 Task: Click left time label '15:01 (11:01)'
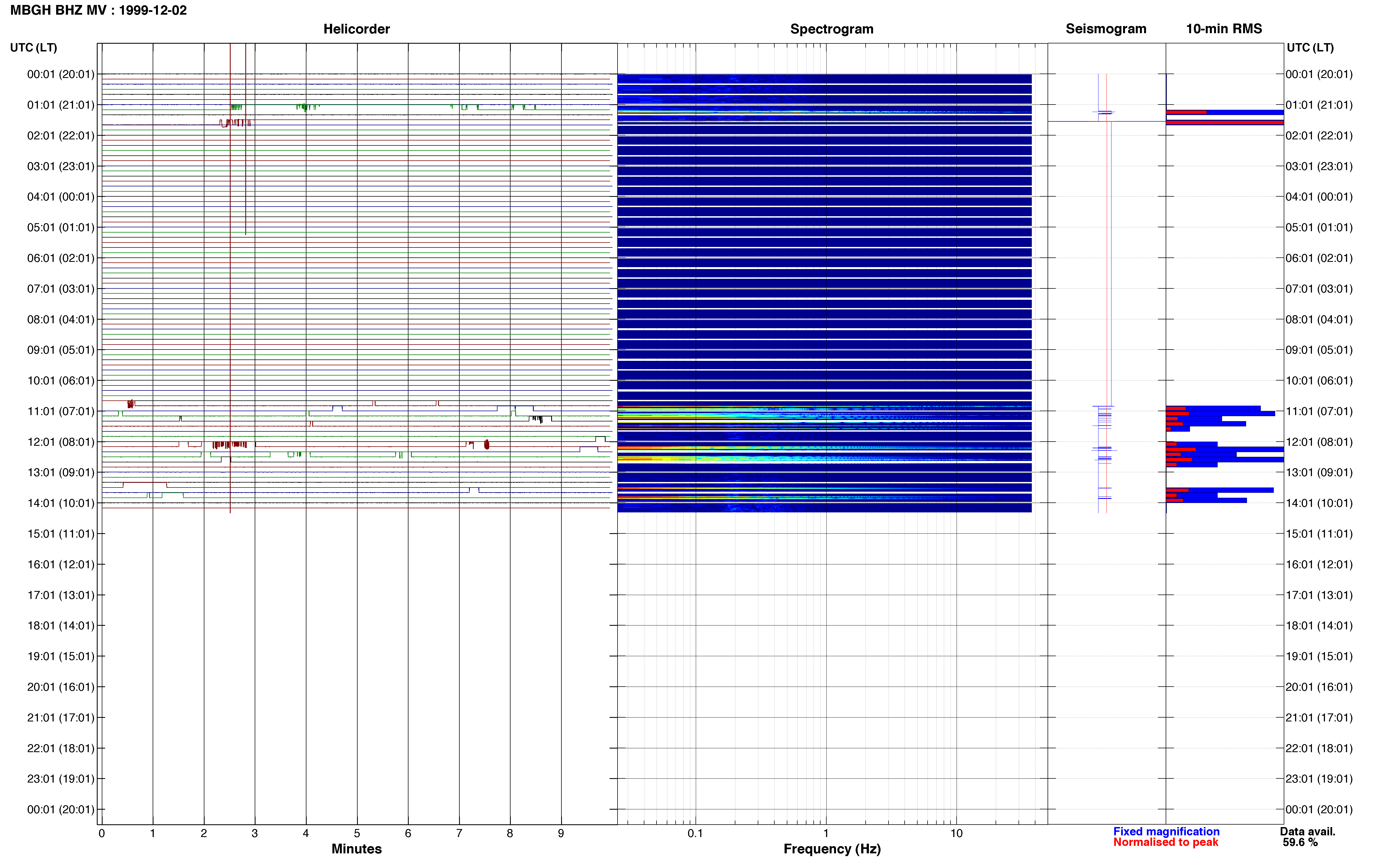click(61, 534)
